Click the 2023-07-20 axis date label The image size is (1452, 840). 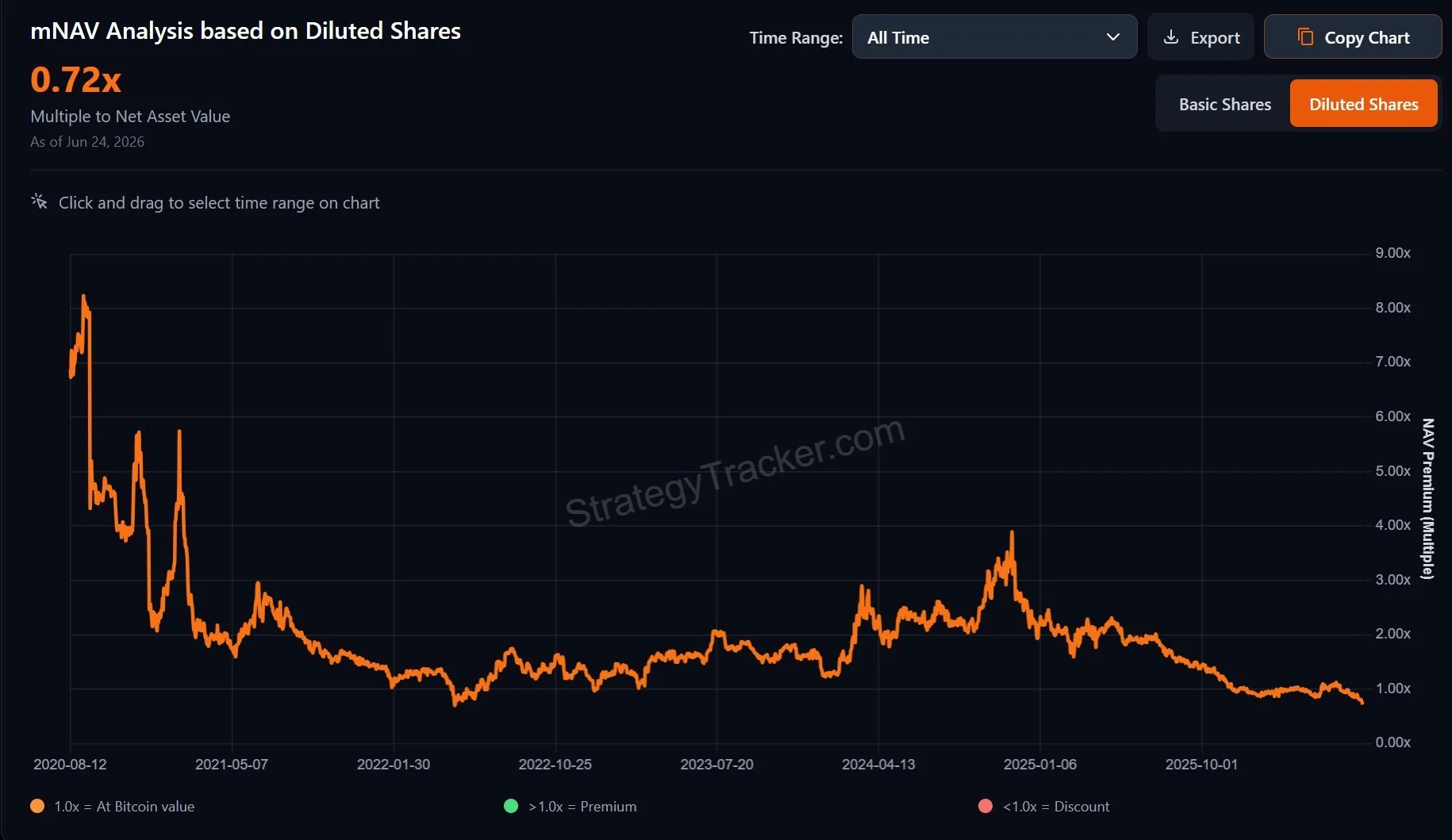pyautogui.click(x=716, y=764)
